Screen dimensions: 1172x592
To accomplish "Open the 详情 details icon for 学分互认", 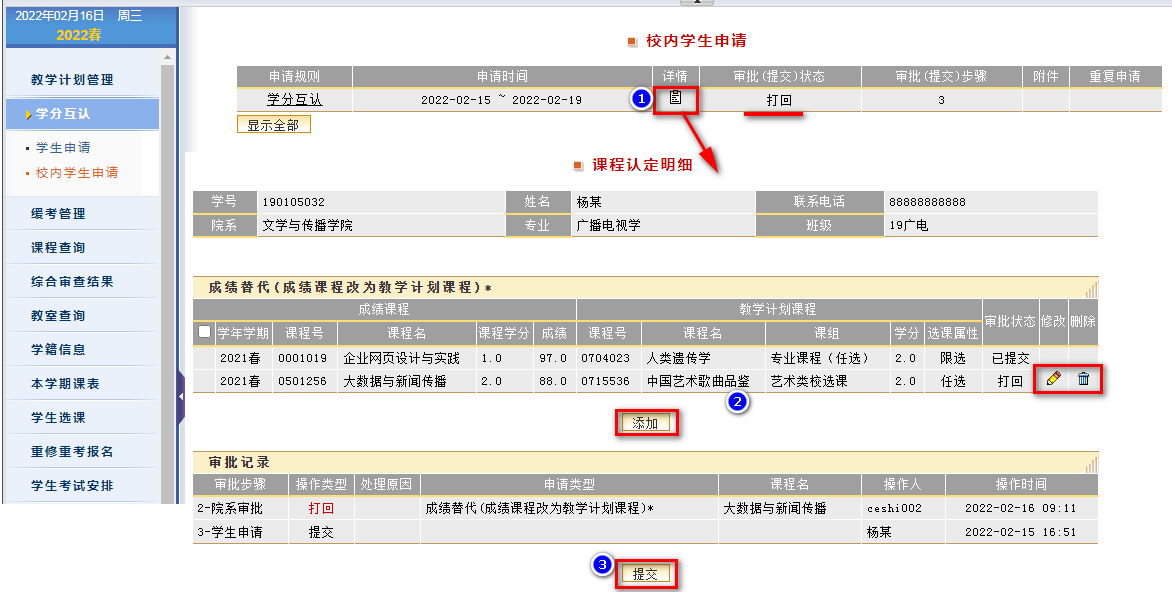I will click(x=676, y=98).
